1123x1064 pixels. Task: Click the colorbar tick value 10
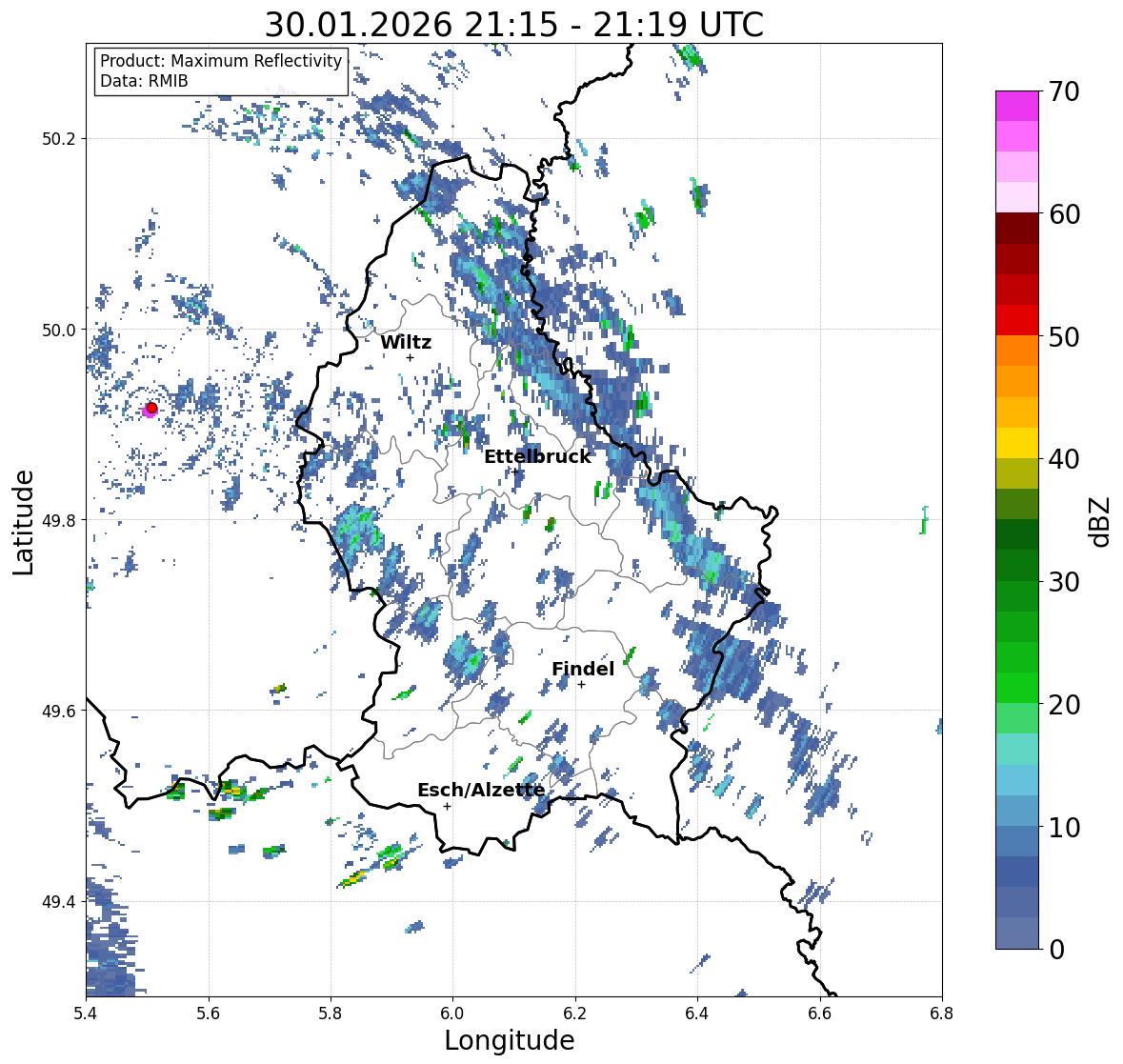1064,827
